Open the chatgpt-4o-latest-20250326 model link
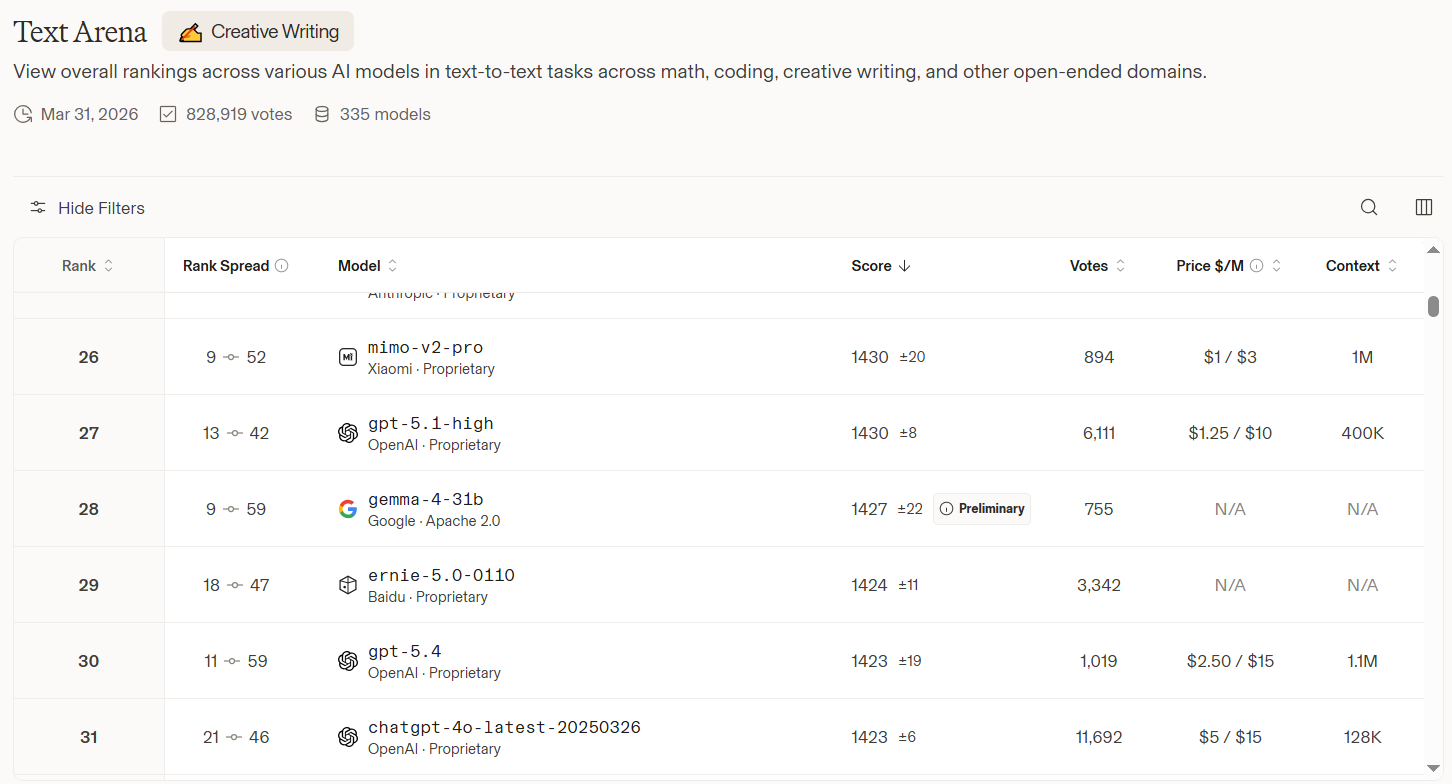Screen dimensions: 1452x784 504,728
